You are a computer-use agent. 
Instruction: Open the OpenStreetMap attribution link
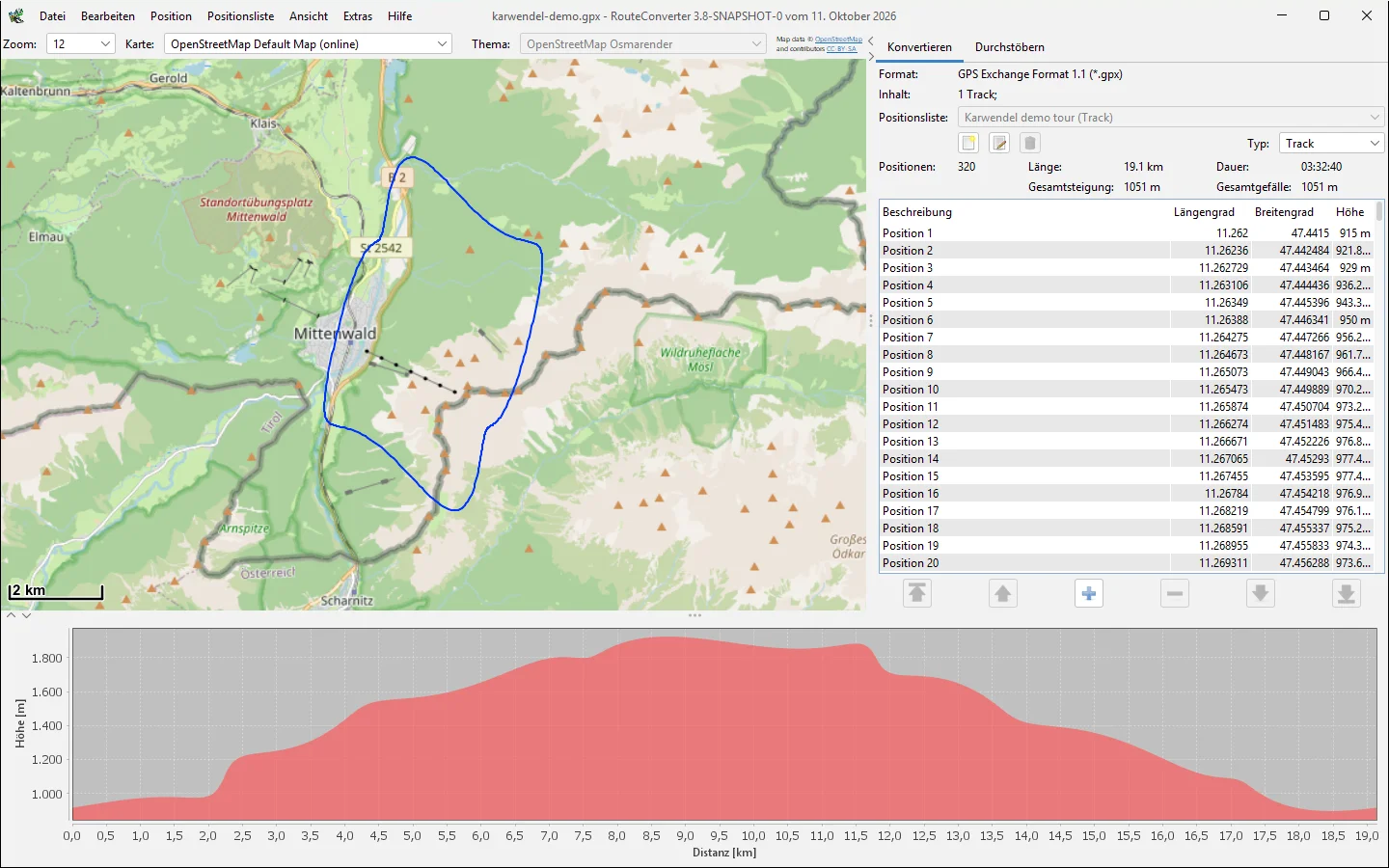point(838,40)
